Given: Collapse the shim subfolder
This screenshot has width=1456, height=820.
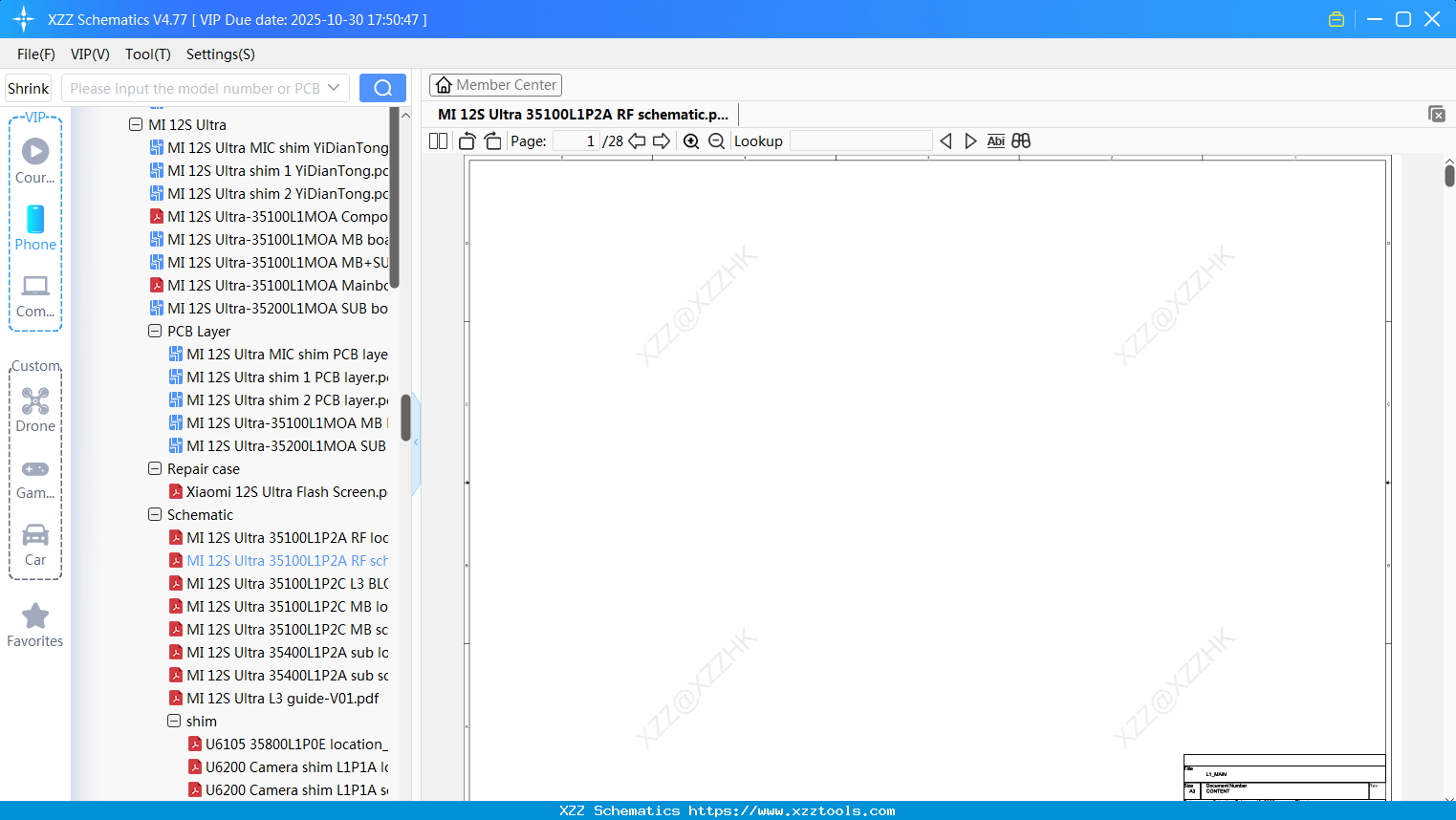Looking at the screenshot, I should pos(174,722).
